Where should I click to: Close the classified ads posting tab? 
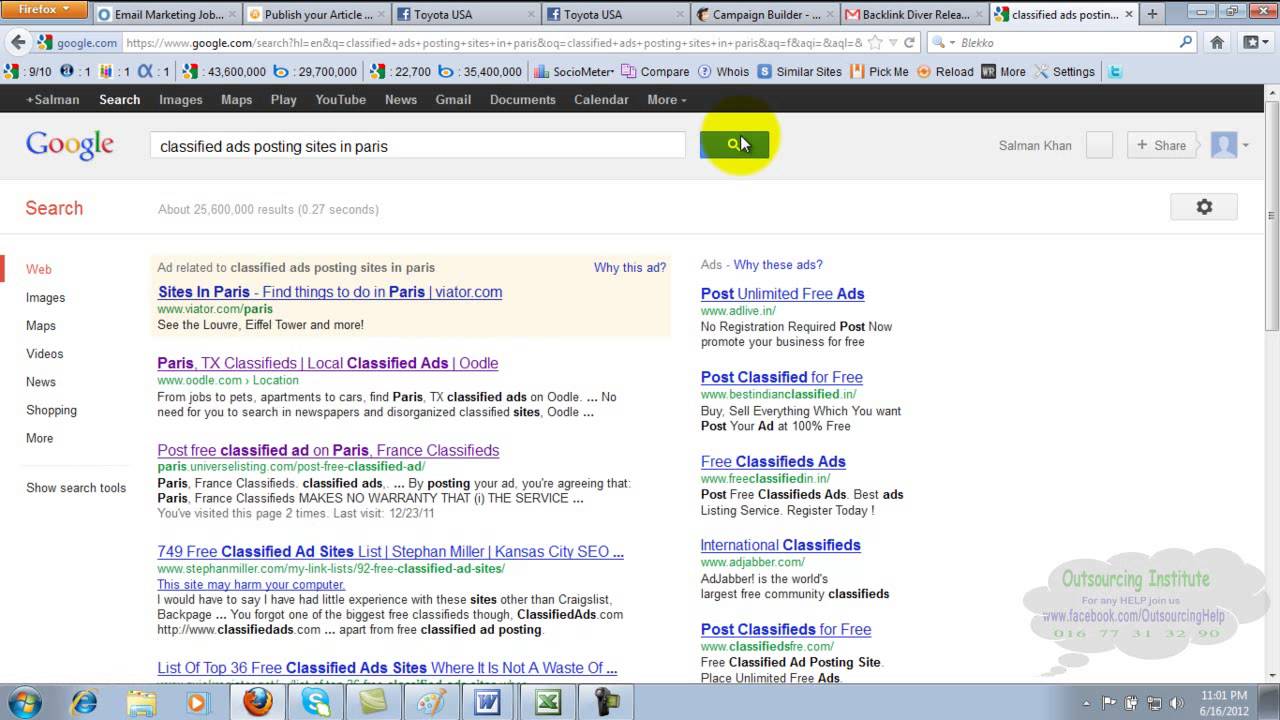coord(1129,14)
